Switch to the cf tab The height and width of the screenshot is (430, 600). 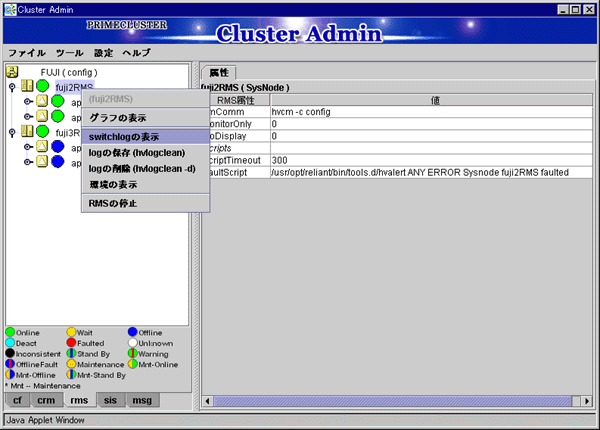(x=17, y=400)
